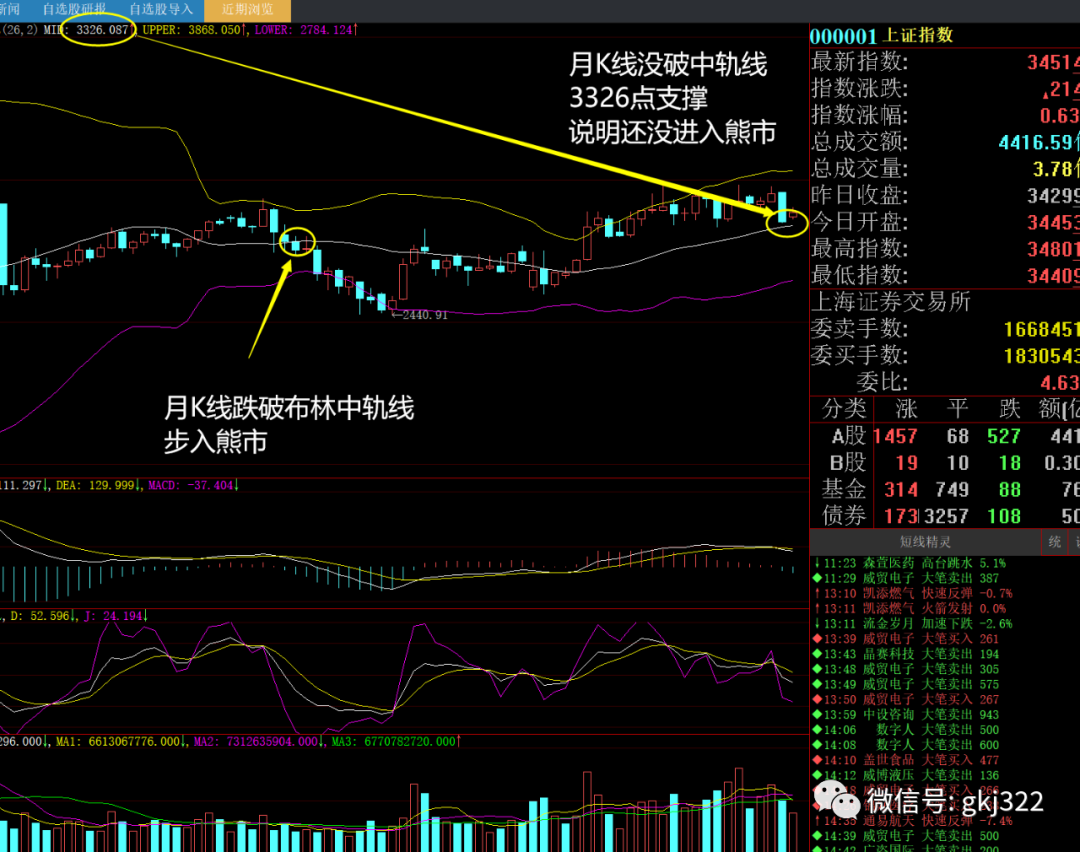The image size is (1080, 852).
Task: Open the 14:12 威博液压 大笔卖出 alert
Action: coord(907,776)
